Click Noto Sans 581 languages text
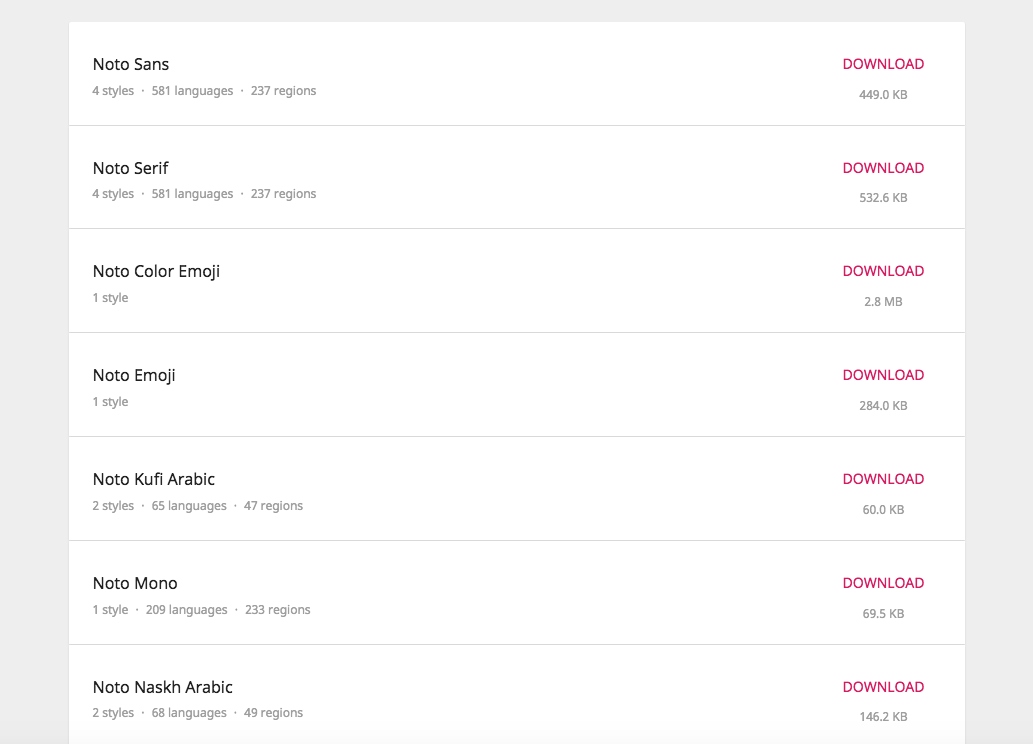The width and height of the screenshot is (1033, 744). (192, 91)
